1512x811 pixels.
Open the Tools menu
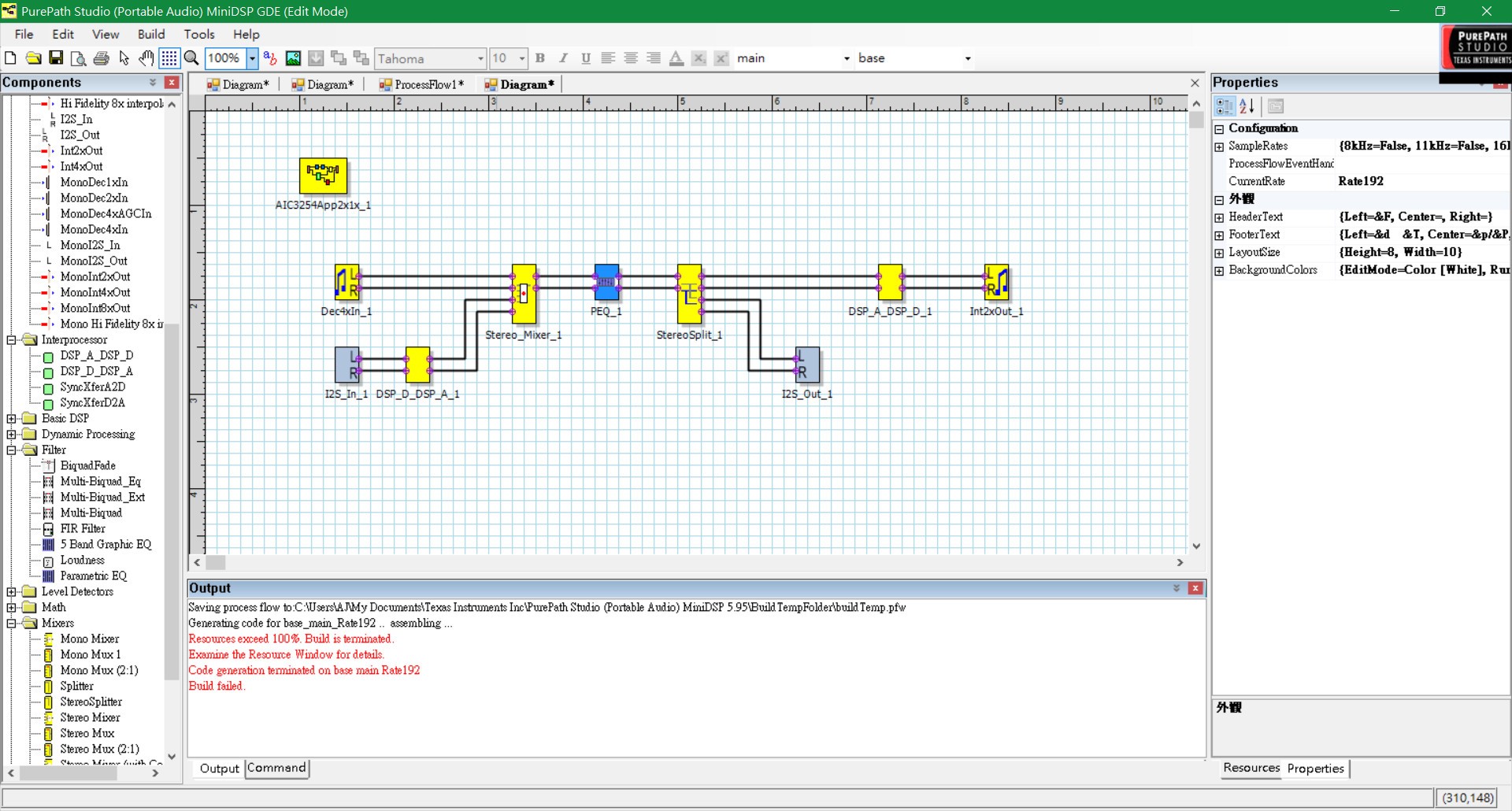[199, 35]
